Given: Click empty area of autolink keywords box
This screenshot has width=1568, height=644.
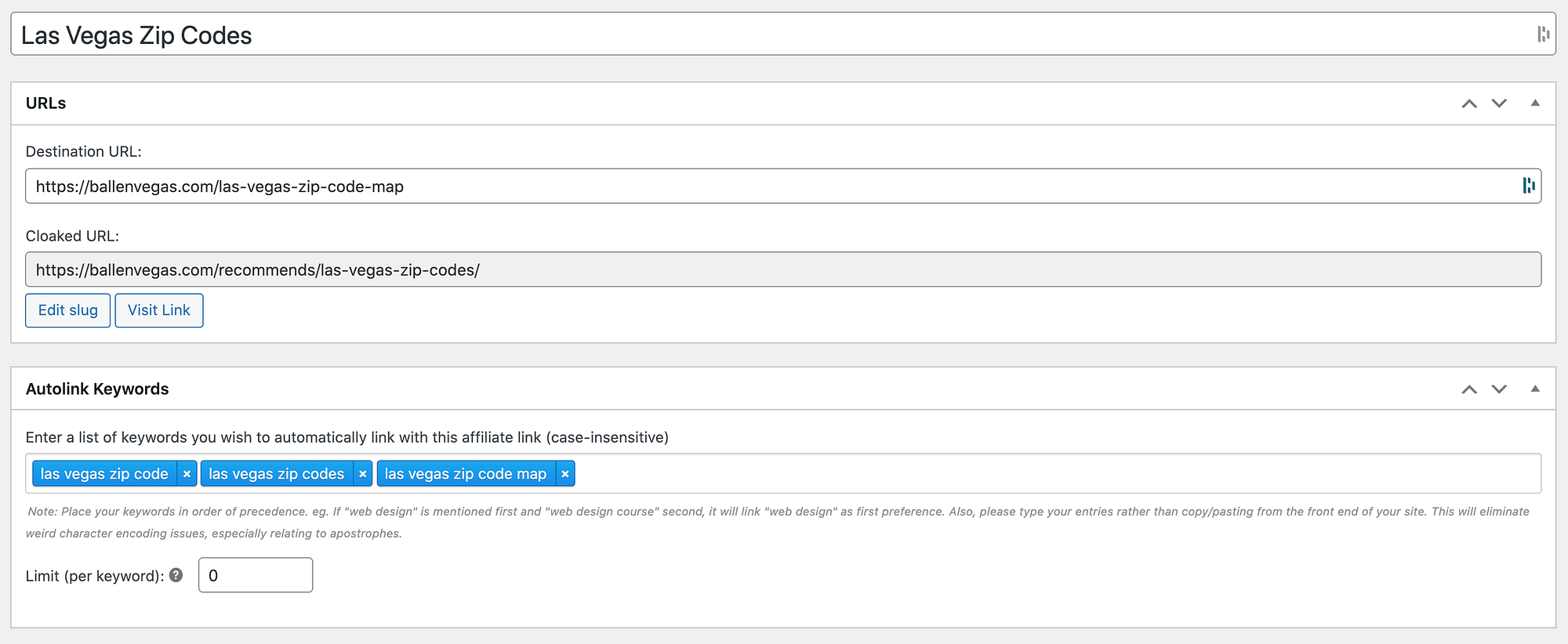Looking at the screenshot, I should click(x=1019, y=474).
